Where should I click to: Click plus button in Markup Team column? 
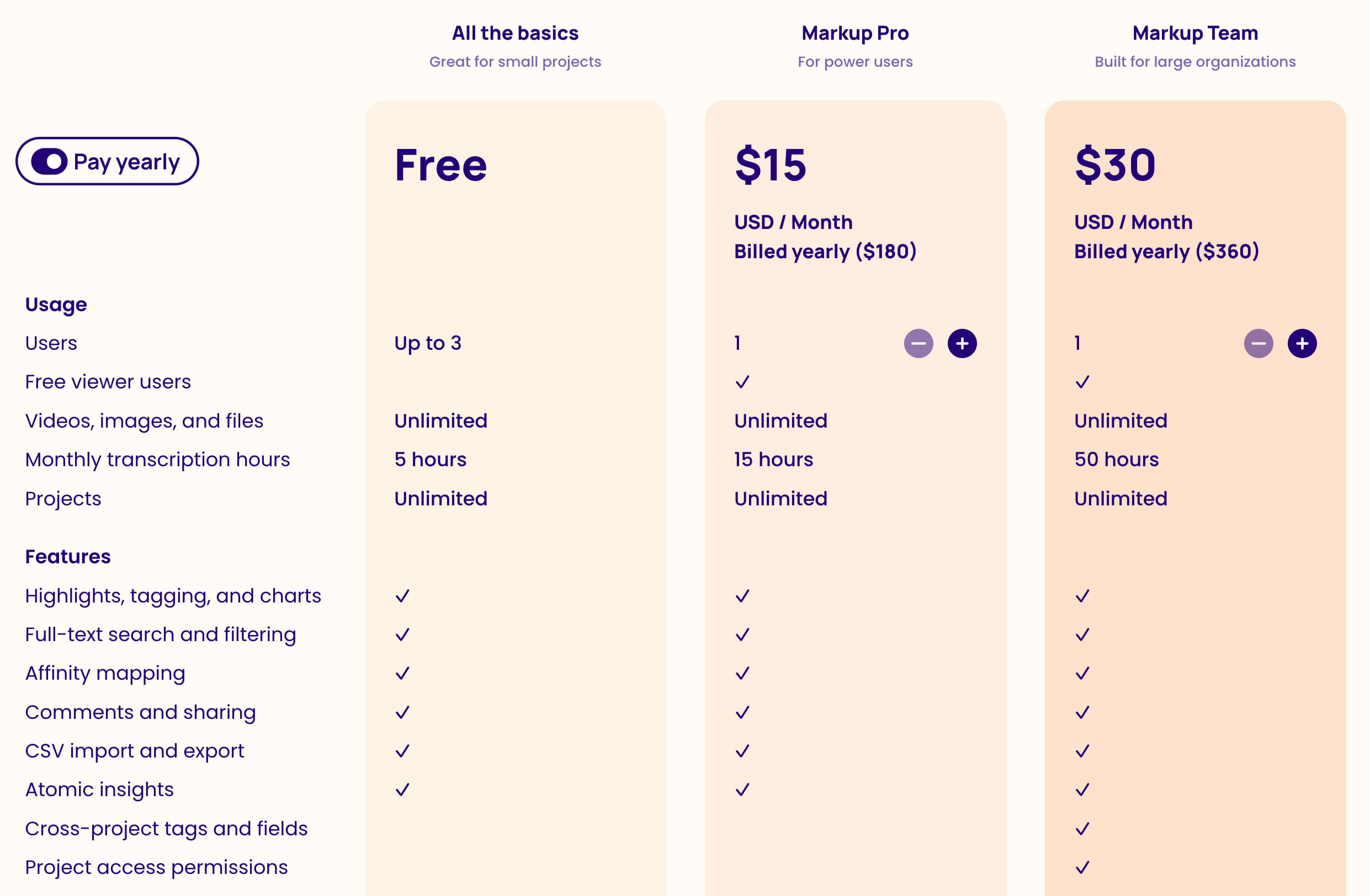pos(1302,344)
